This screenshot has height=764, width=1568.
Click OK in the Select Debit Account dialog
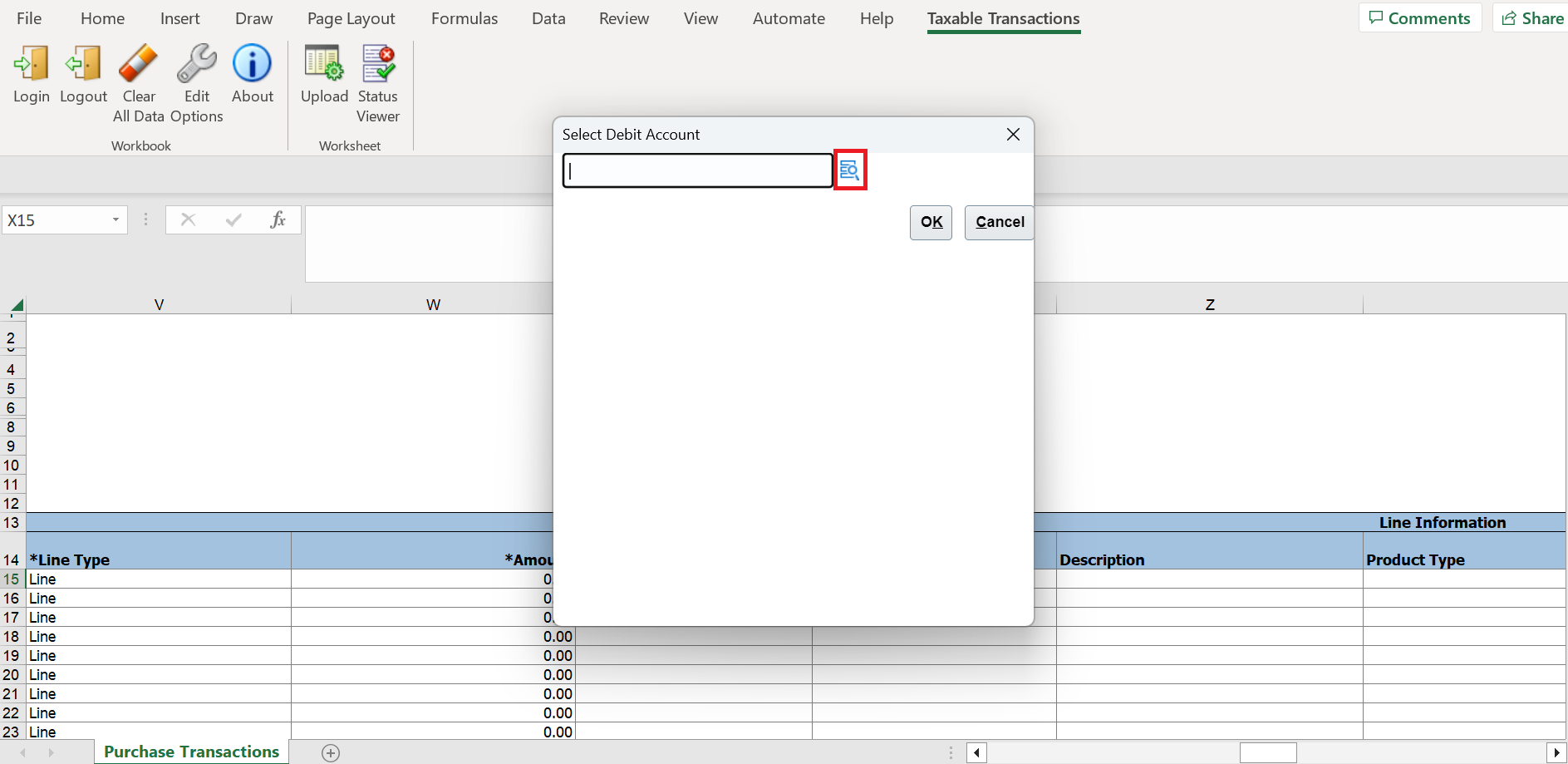[931, 222]
